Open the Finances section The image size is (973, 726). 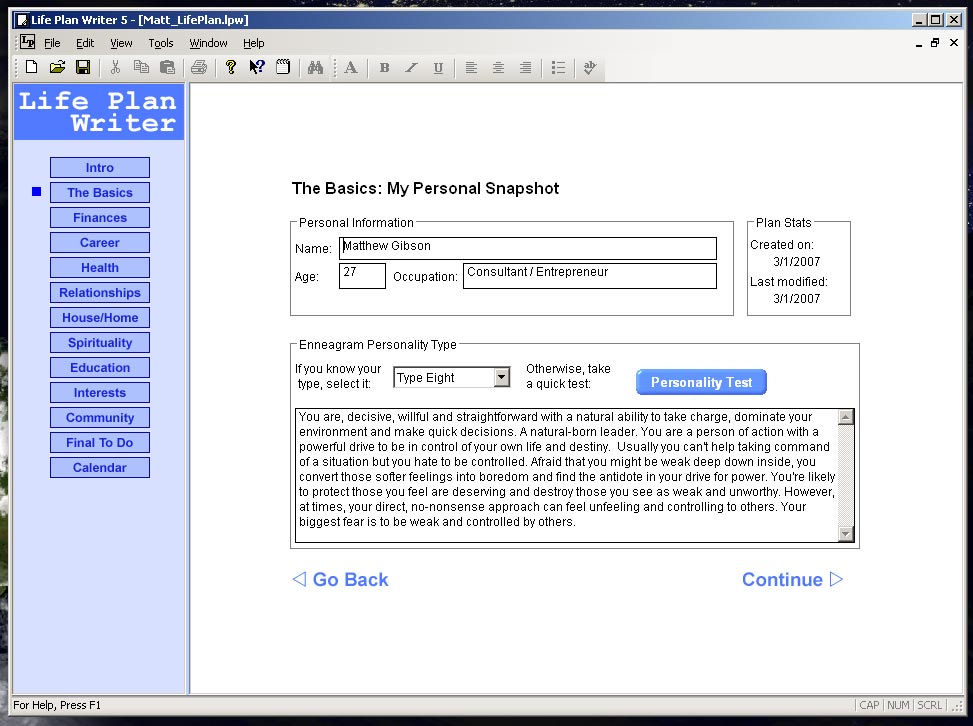click(100, 218)
